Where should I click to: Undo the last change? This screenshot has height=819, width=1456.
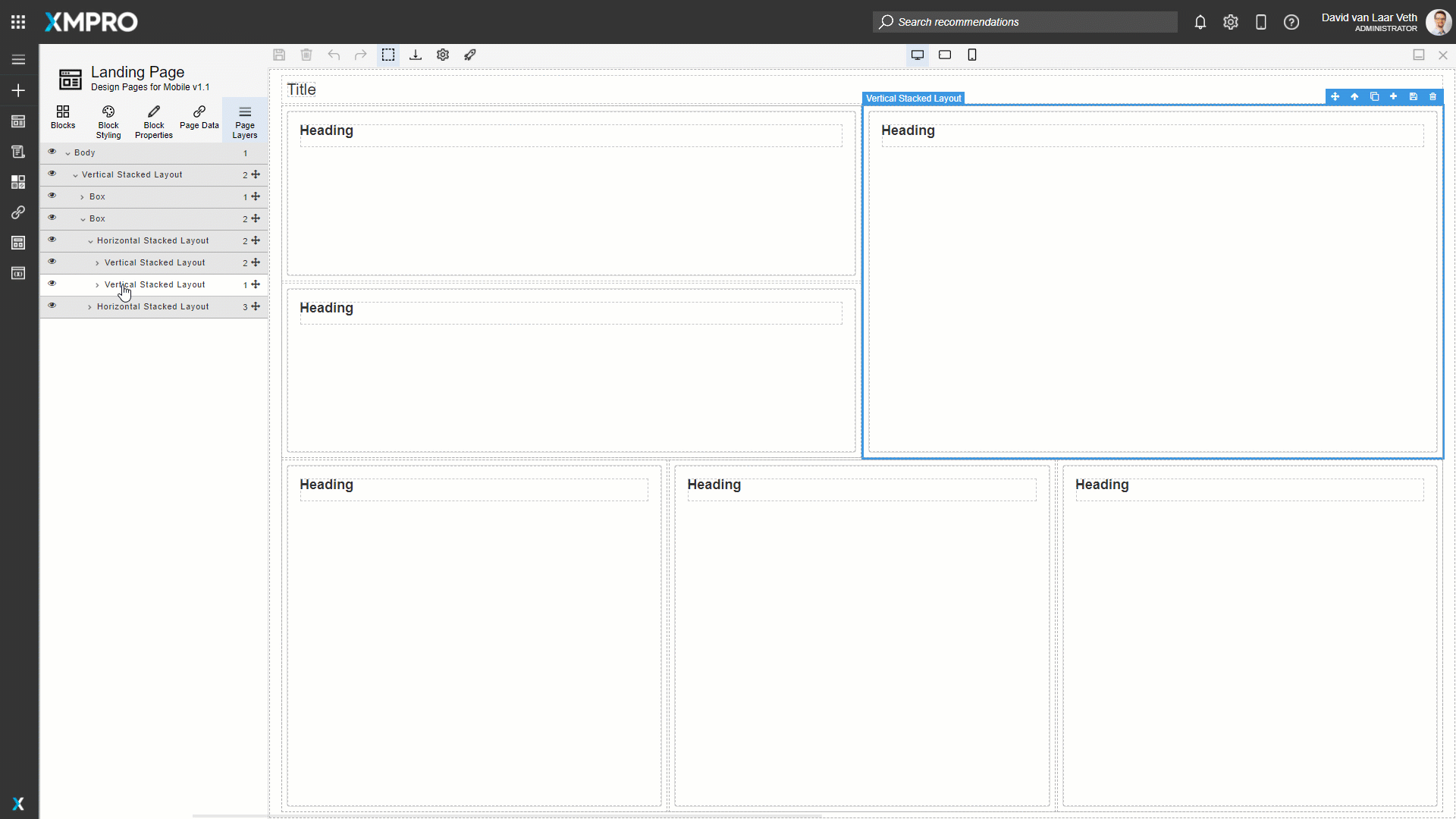334,55
